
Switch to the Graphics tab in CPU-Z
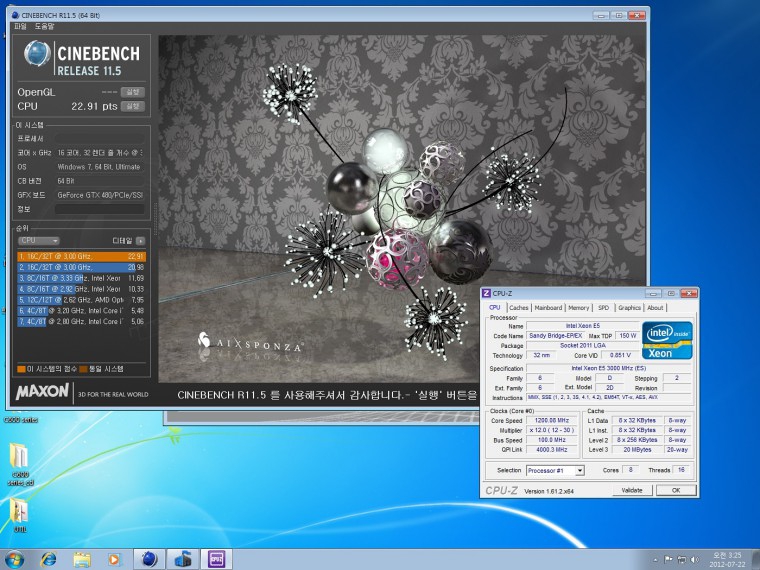click(629, 308)
